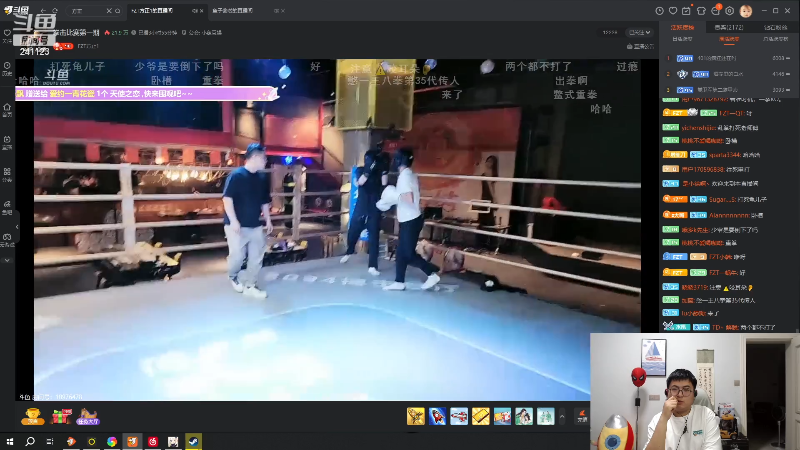The width and height of the screenshot is (800, 450).
Task: Open the task hall icon
Action: pos(88,416)
